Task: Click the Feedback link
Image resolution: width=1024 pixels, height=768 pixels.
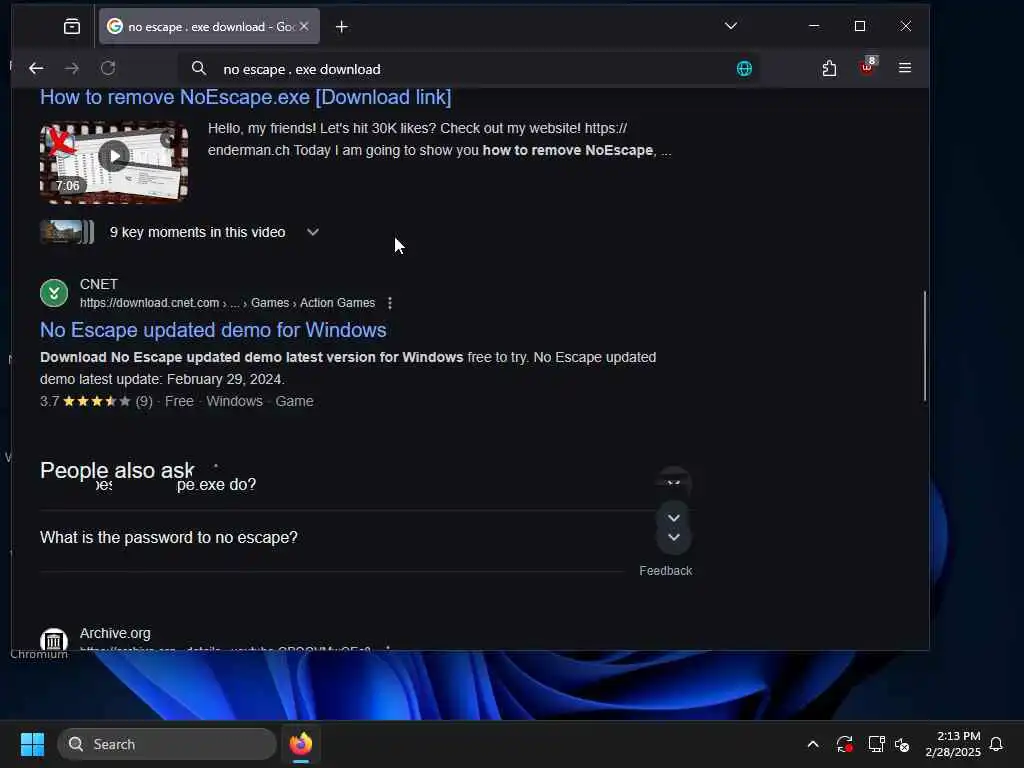Action: (x=665, y=571)
